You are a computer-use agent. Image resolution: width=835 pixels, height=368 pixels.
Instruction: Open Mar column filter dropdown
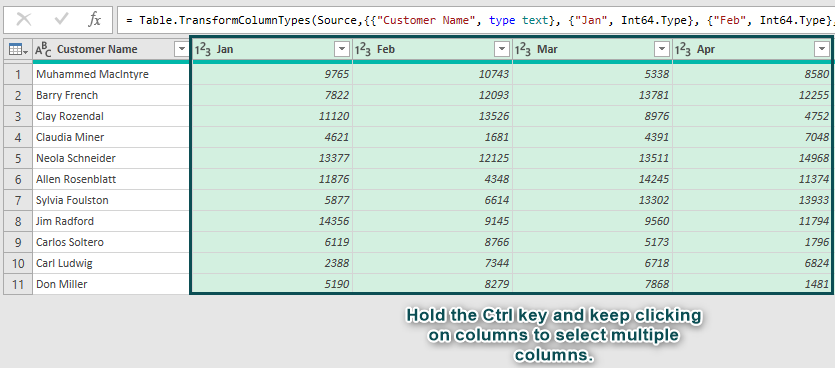click(x=662, y=50)
